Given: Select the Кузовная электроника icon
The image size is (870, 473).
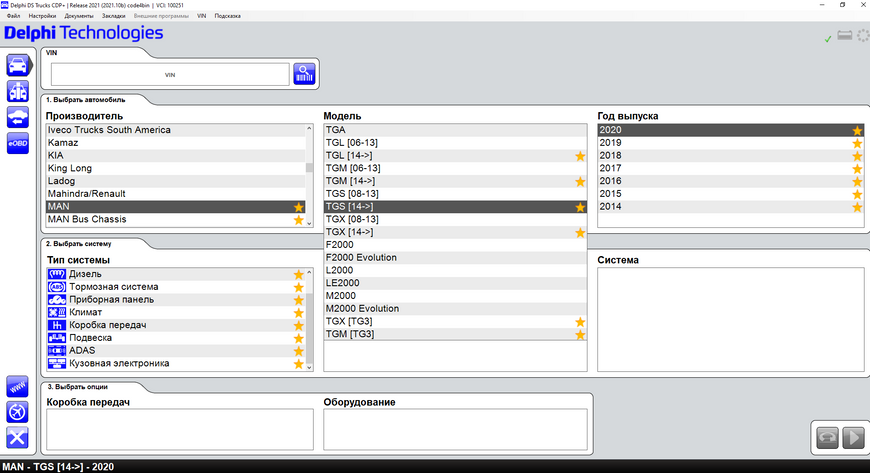Looking at the screenshot, I should pyautogui.click(x=57, y=363).
